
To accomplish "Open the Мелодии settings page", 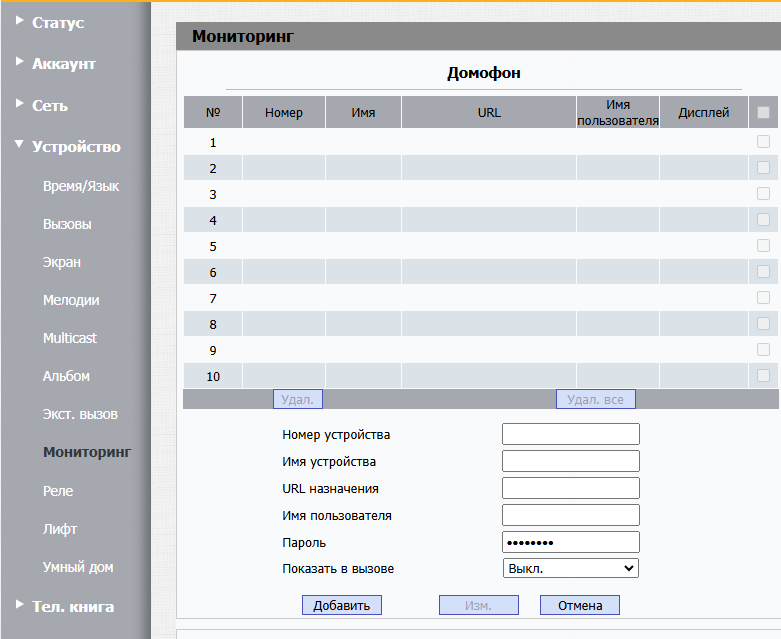I will tap(71, 301).
